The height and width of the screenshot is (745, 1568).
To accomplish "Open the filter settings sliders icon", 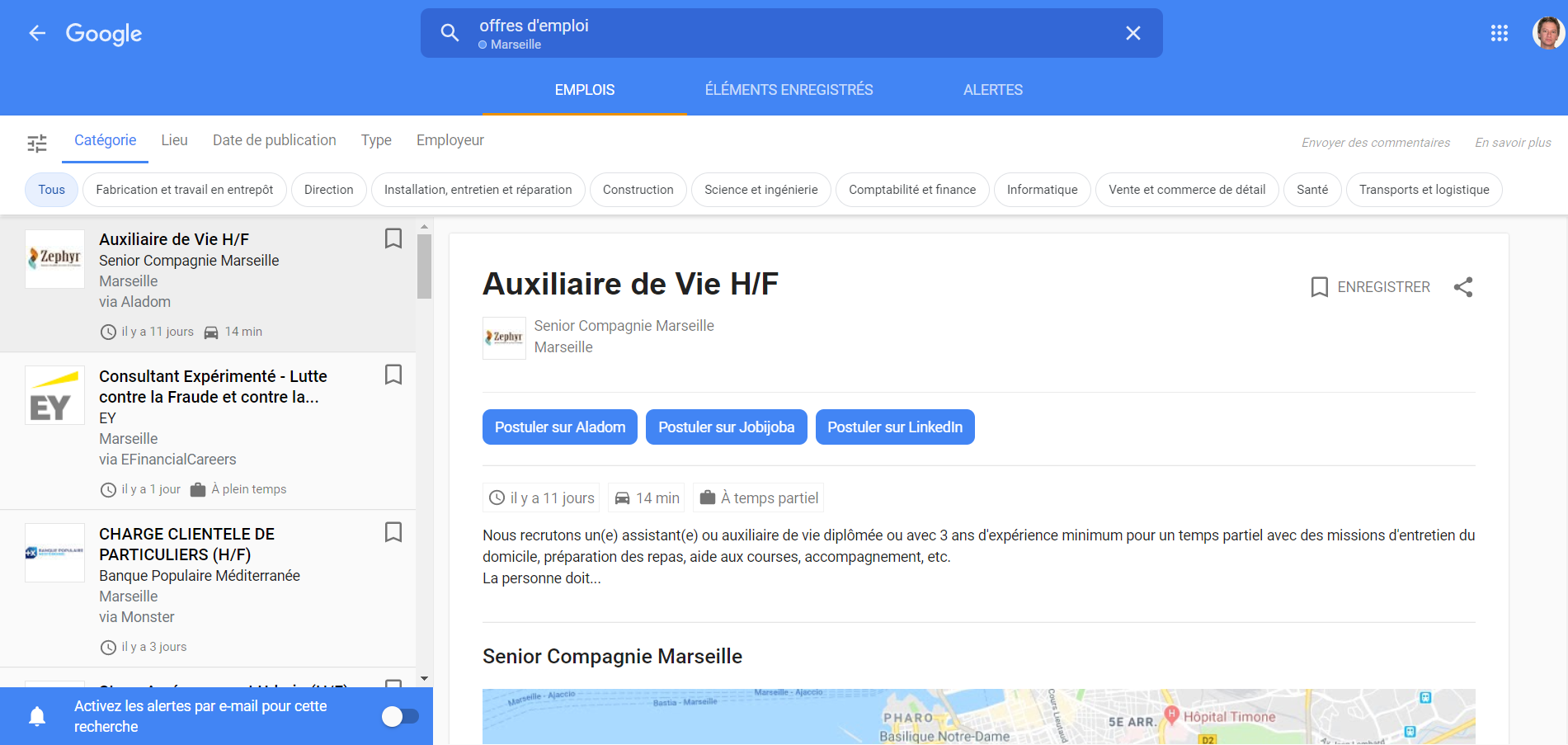I will (x=37, y=144).
